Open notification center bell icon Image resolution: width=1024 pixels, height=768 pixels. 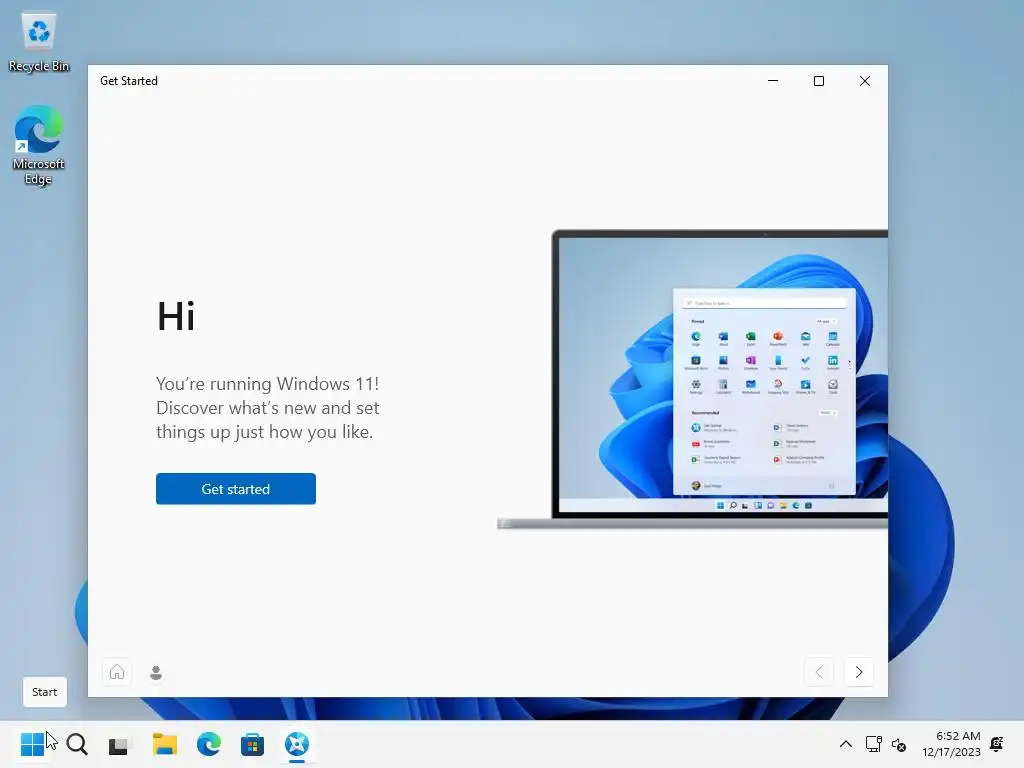point(997,744)
